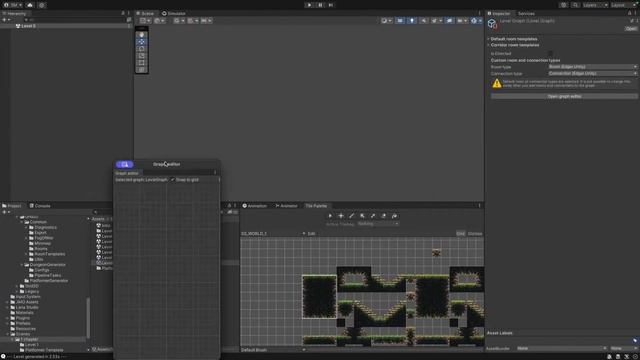Switch to the Simulator tab

(x=174, y=13)
